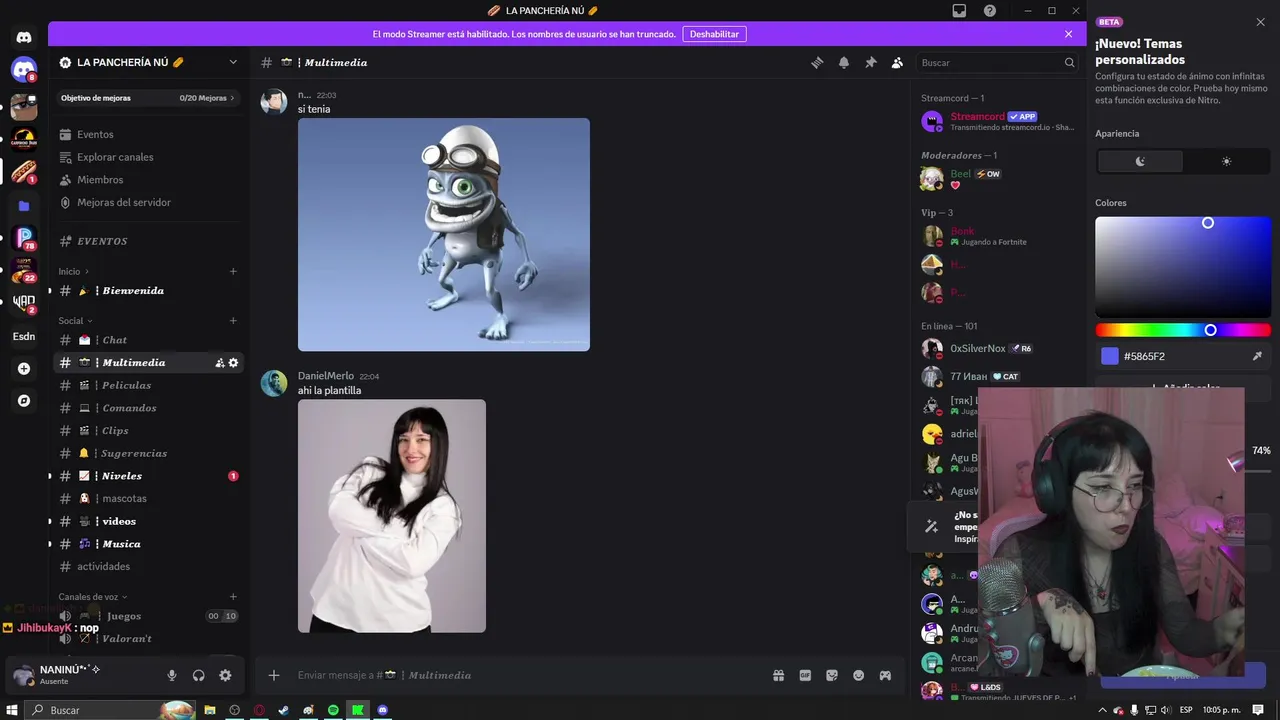Open the Musica channel
Screen dimensions: 1280x720
[x=148, y=544]
